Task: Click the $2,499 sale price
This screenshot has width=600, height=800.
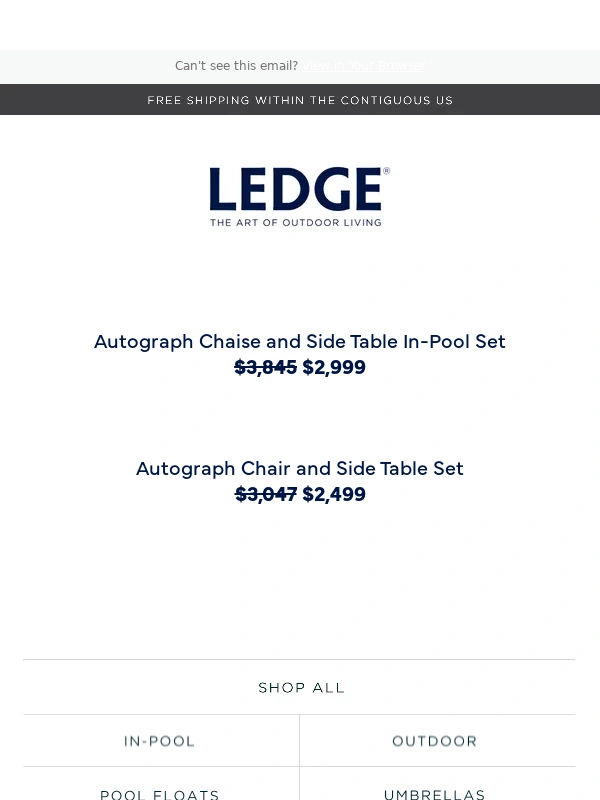Action: pos(334,494)
